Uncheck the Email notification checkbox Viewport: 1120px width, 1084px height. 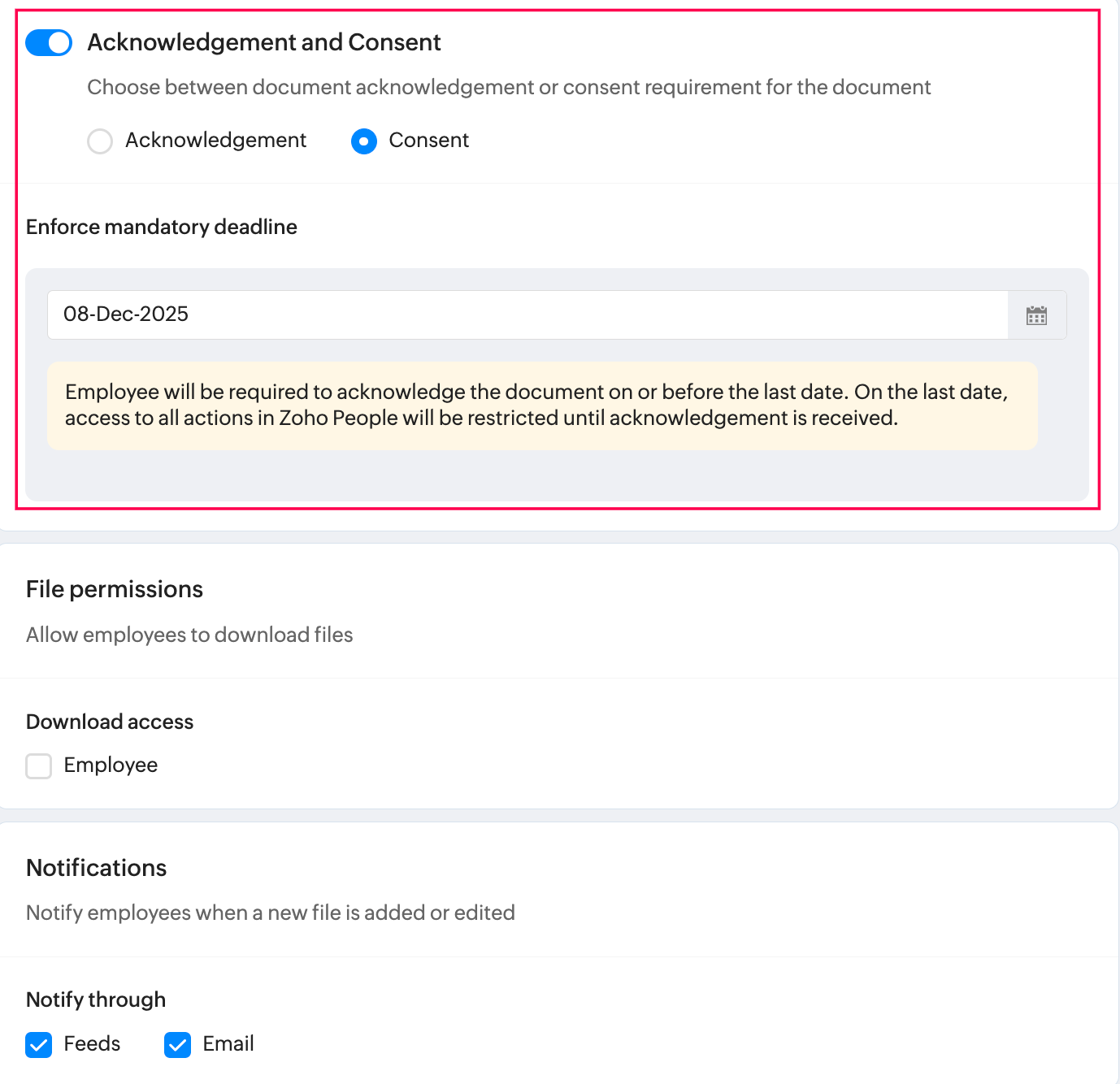[x=178, y=1044]
